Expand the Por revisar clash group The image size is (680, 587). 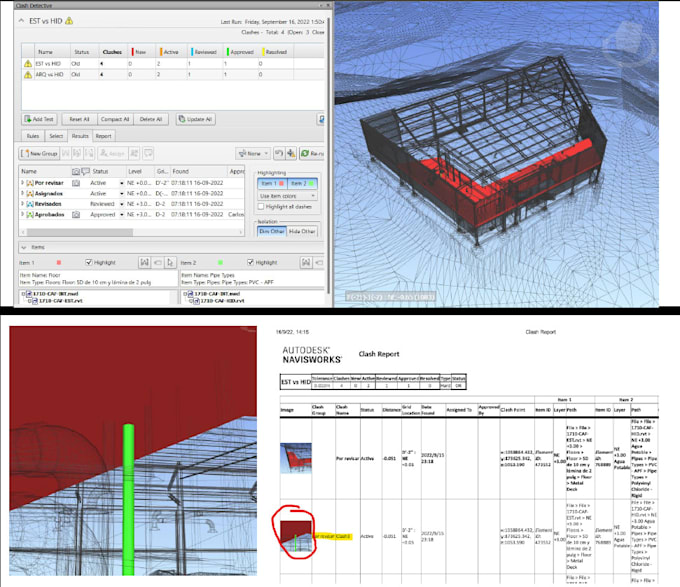click(23, 183)
